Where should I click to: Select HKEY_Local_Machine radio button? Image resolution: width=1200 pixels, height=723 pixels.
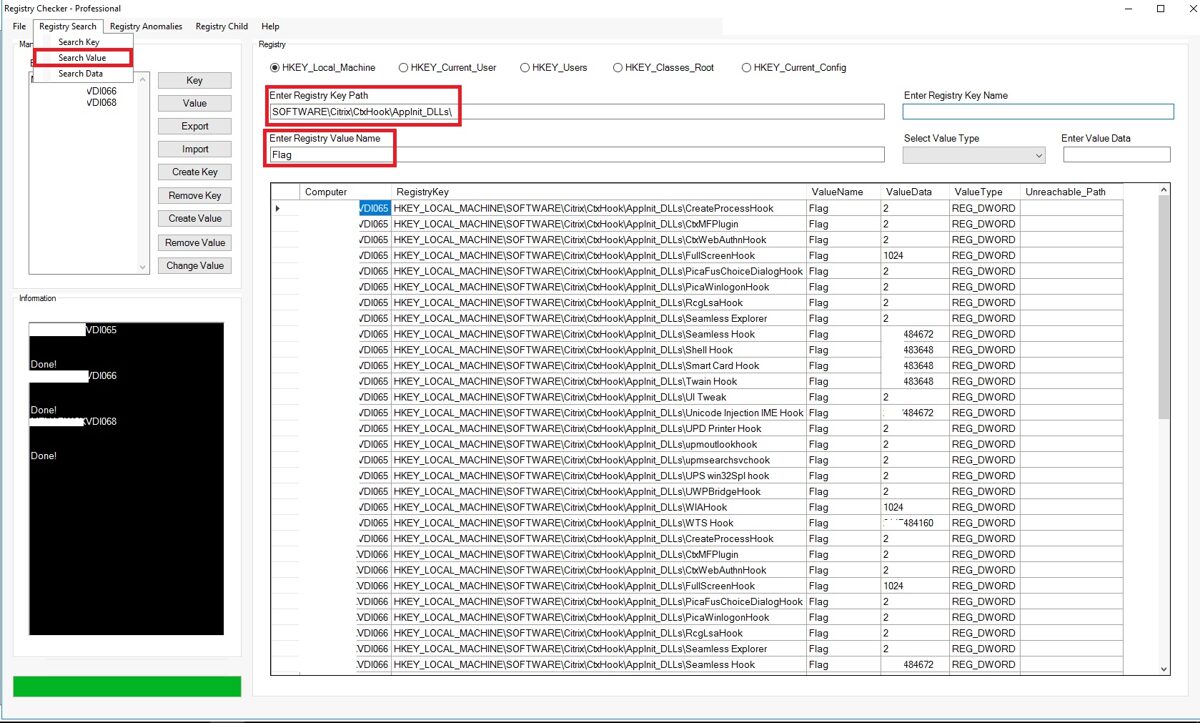coord(322,68)
